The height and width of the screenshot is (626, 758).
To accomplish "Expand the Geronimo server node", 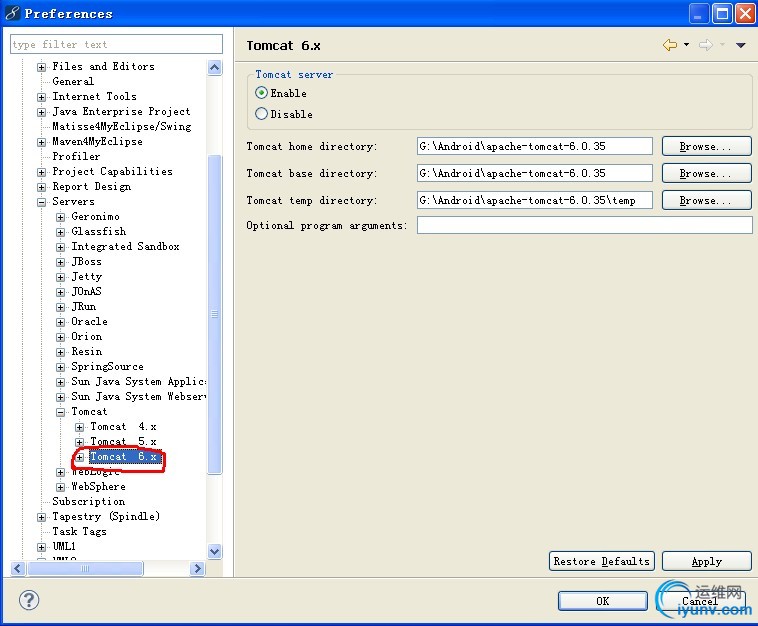I will coord(60,217).
